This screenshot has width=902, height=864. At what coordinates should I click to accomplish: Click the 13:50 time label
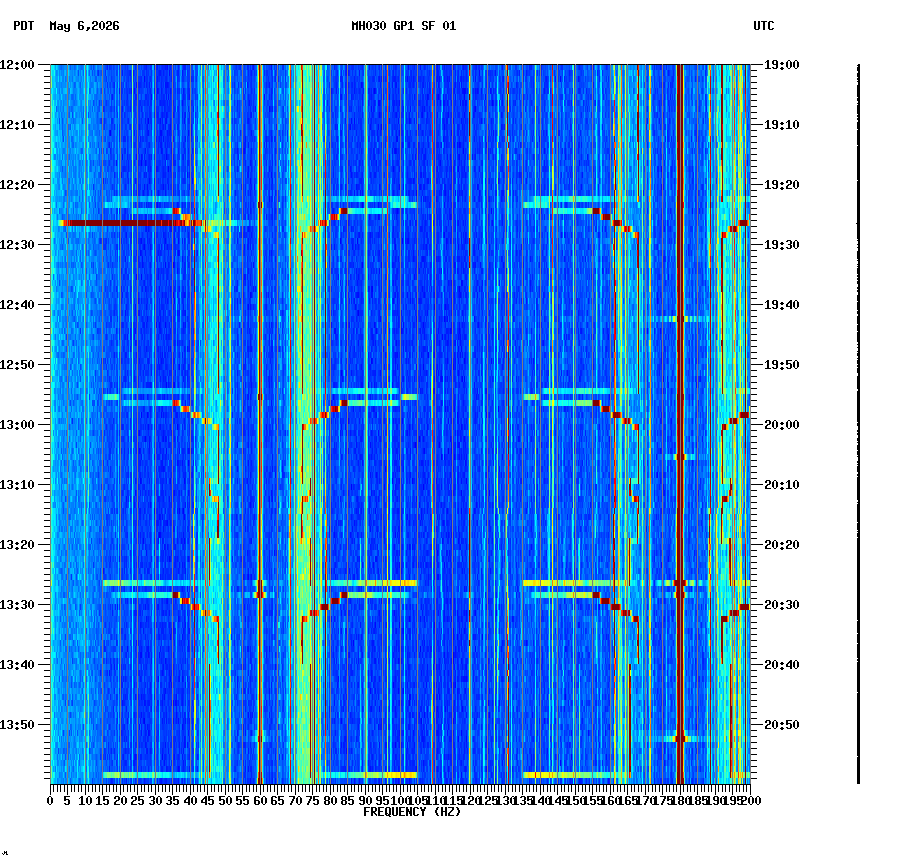(x=17, y=725)
